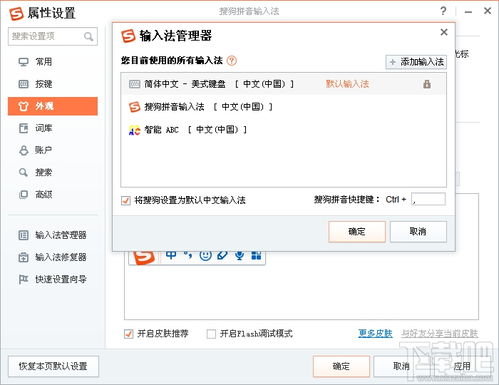The image size is (499, 385).
Task: Open the 更多皮肤 link
Action: click(375, 333)
